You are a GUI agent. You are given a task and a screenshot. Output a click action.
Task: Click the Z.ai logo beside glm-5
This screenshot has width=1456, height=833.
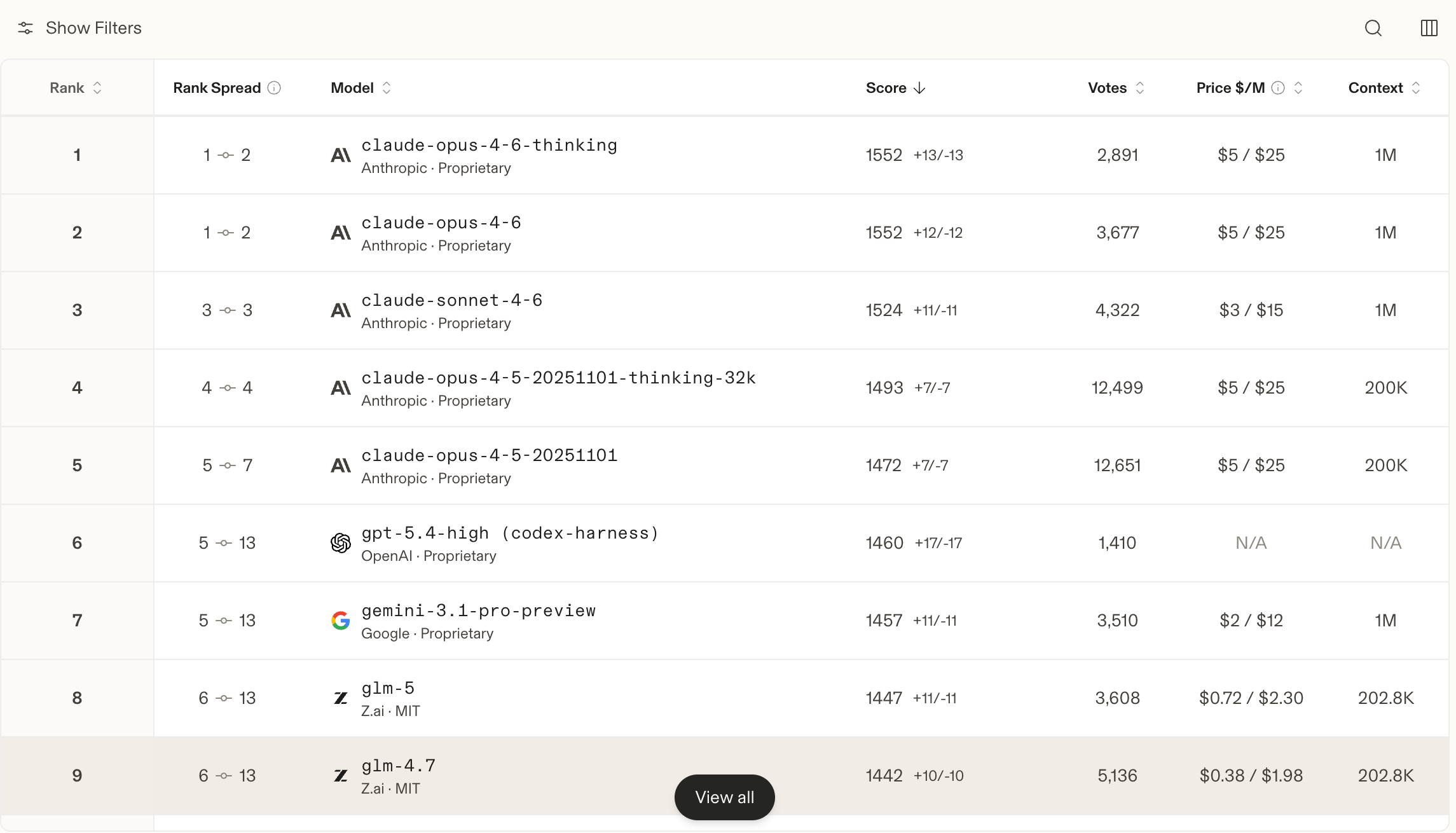pyautogui.click(x=341, y=698)
